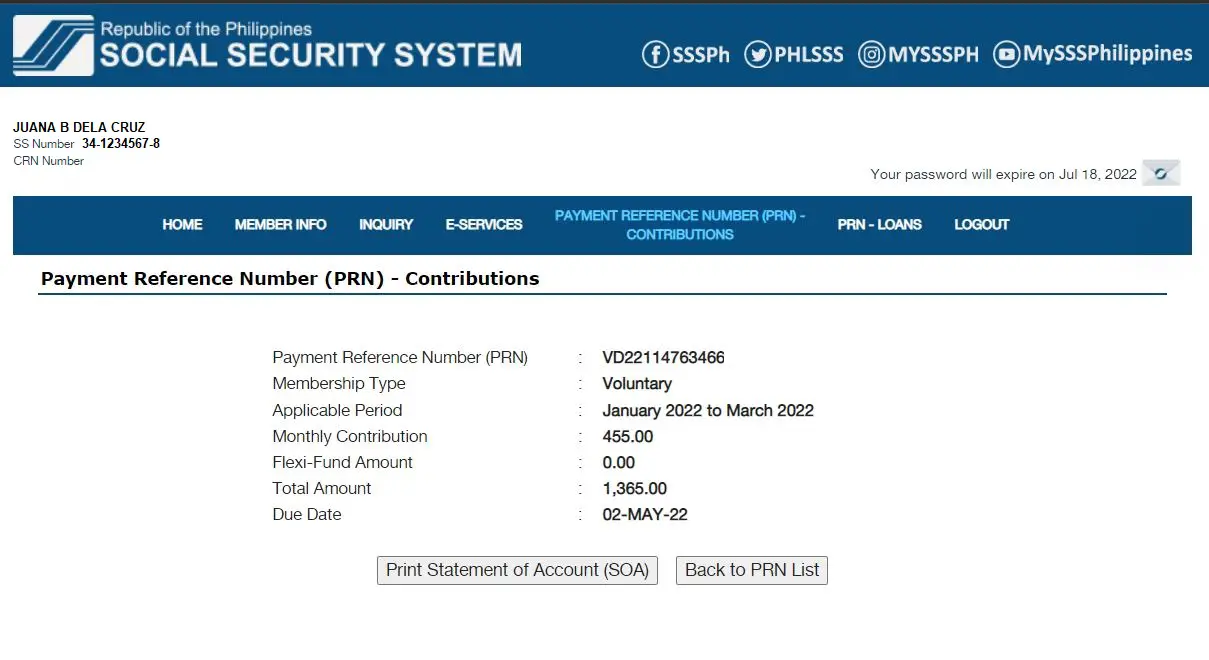Open the PRN - LOANS menu
Image resolution: width=1209 pixels, height=660 pixels.
[879, 225]
